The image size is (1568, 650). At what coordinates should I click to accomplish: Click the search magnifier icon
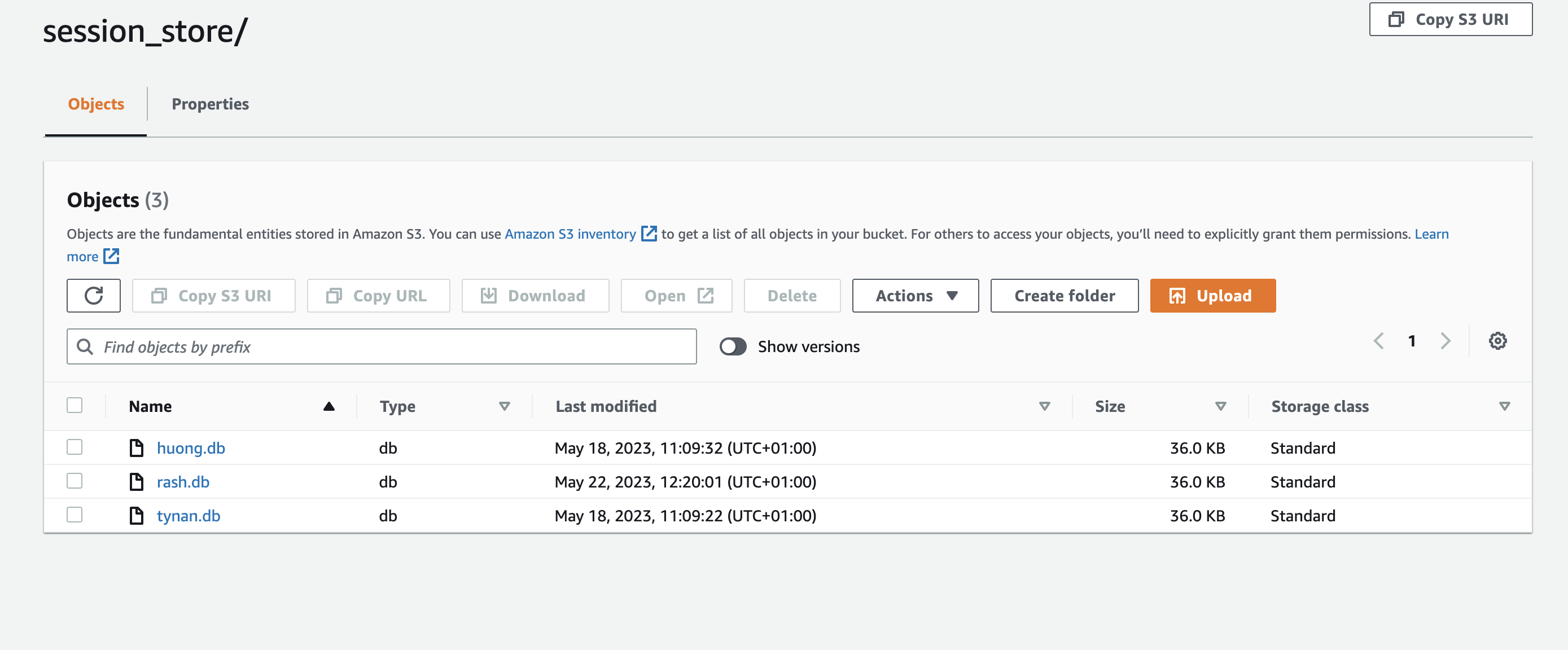click(85, 347)
